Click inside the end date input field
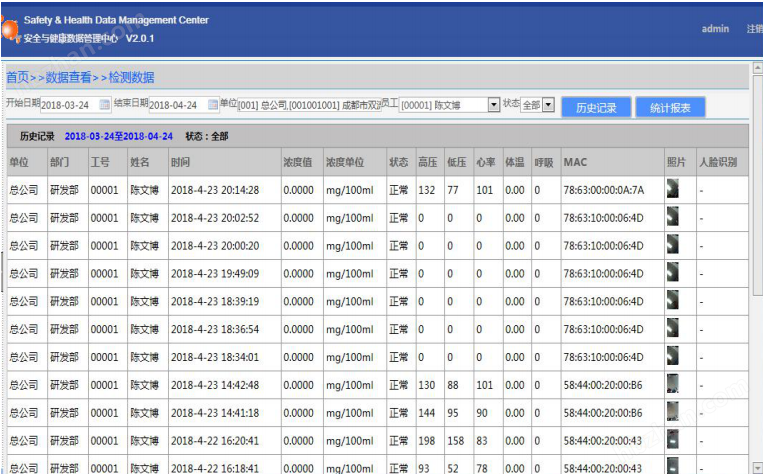Screen dimensions: 763x474 pyautogui.click(x=176, y=105)
